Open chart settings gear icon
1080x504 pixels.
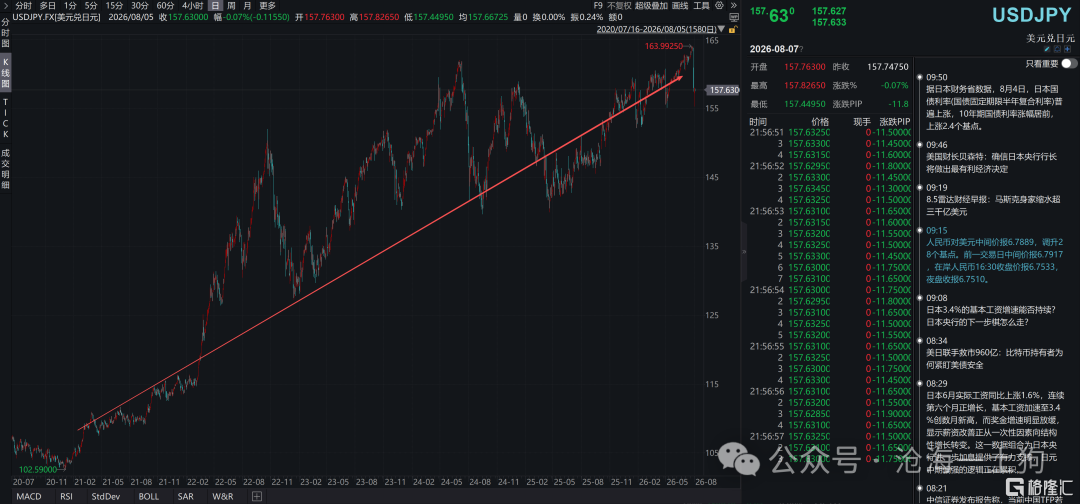[x=719, y=6]
